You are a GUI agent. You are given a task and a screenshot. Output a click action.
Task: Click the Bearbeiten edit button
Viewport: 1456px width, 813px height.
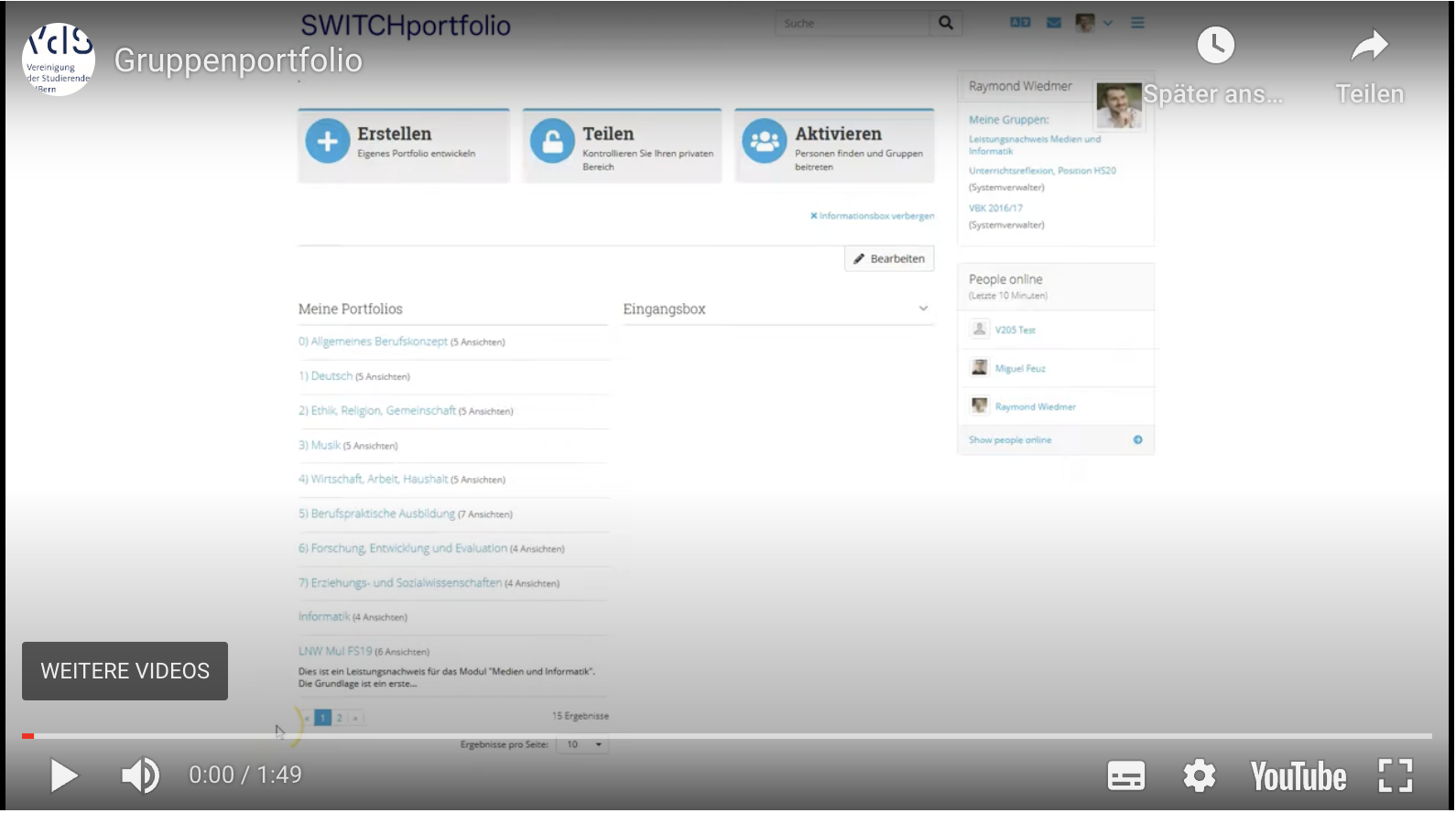pos(889,259)
